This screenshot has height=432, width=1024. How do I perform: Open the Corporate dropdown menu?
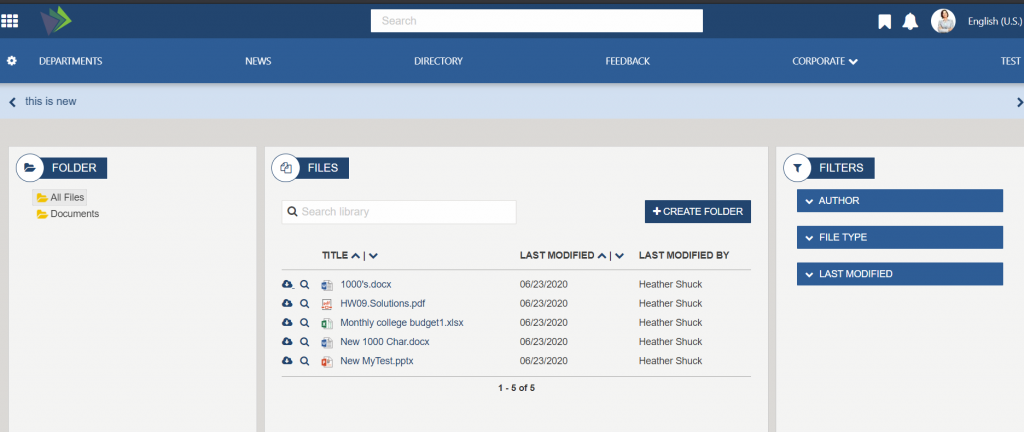825,61
